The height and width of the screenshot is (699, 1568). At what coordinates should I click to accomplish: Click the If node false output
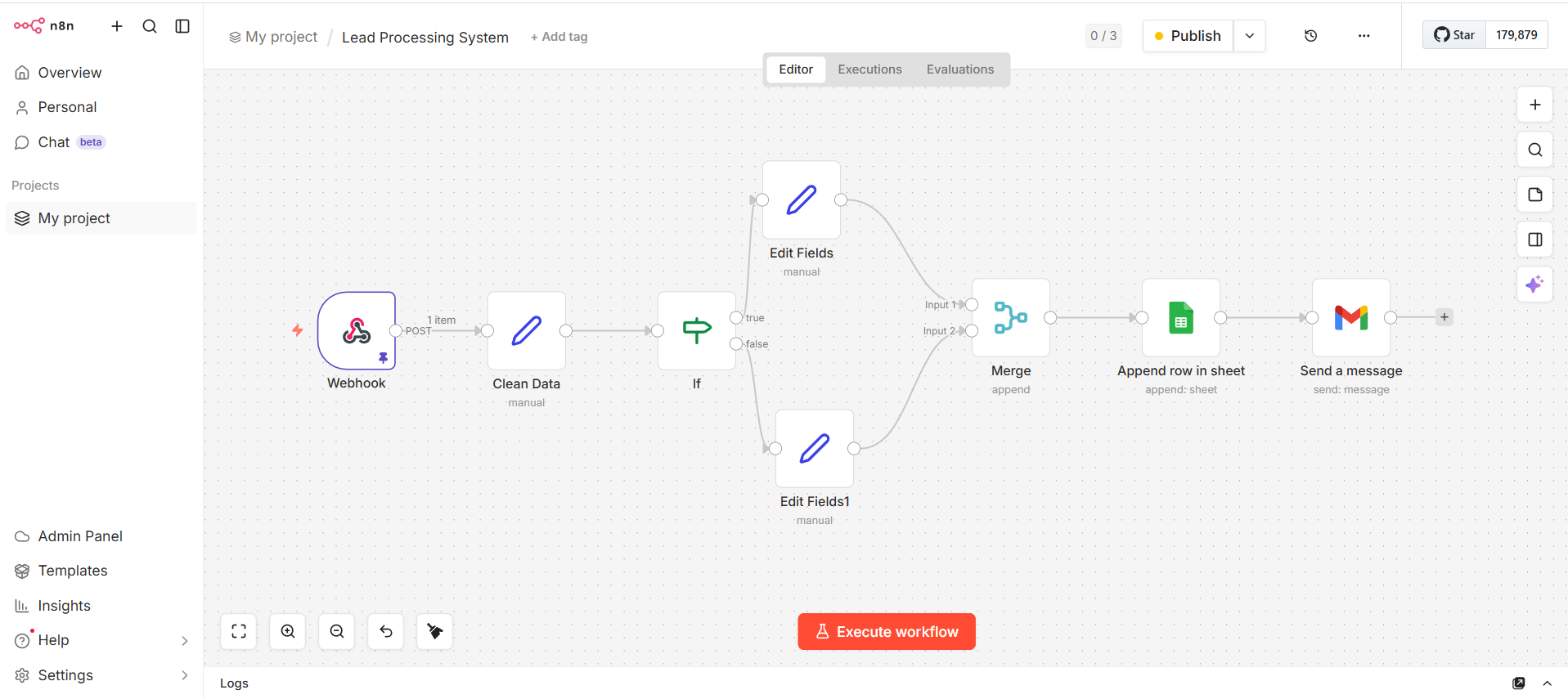(736, 343)
